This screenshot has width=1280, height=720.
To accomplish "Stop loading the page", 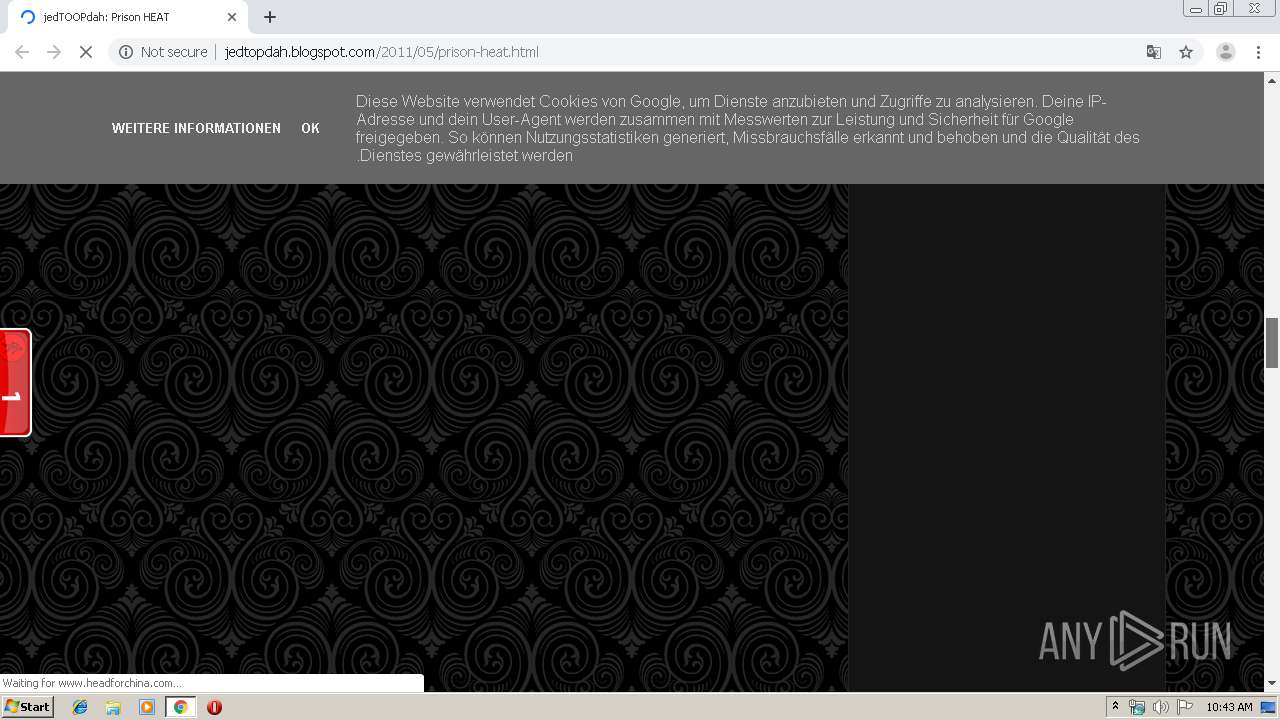I will click(x=86, y=52).
